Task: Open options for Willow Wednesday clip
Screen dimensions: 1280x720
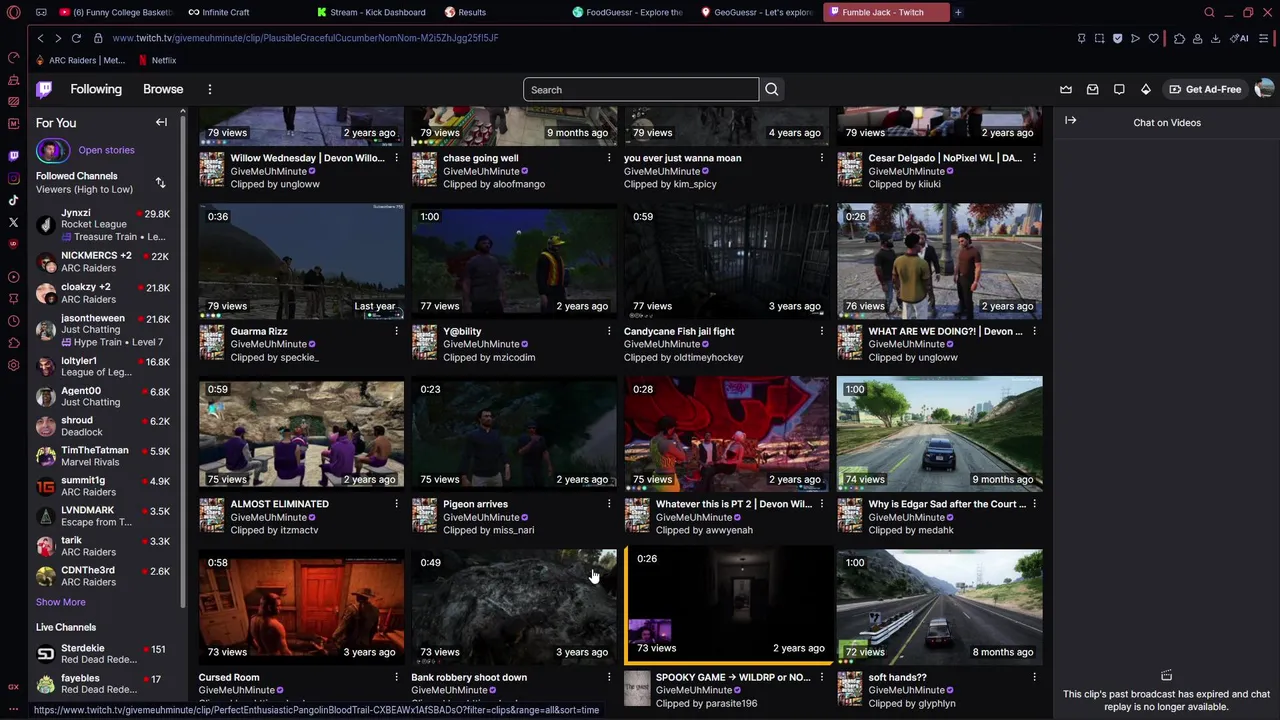Action: pos(396,158)
